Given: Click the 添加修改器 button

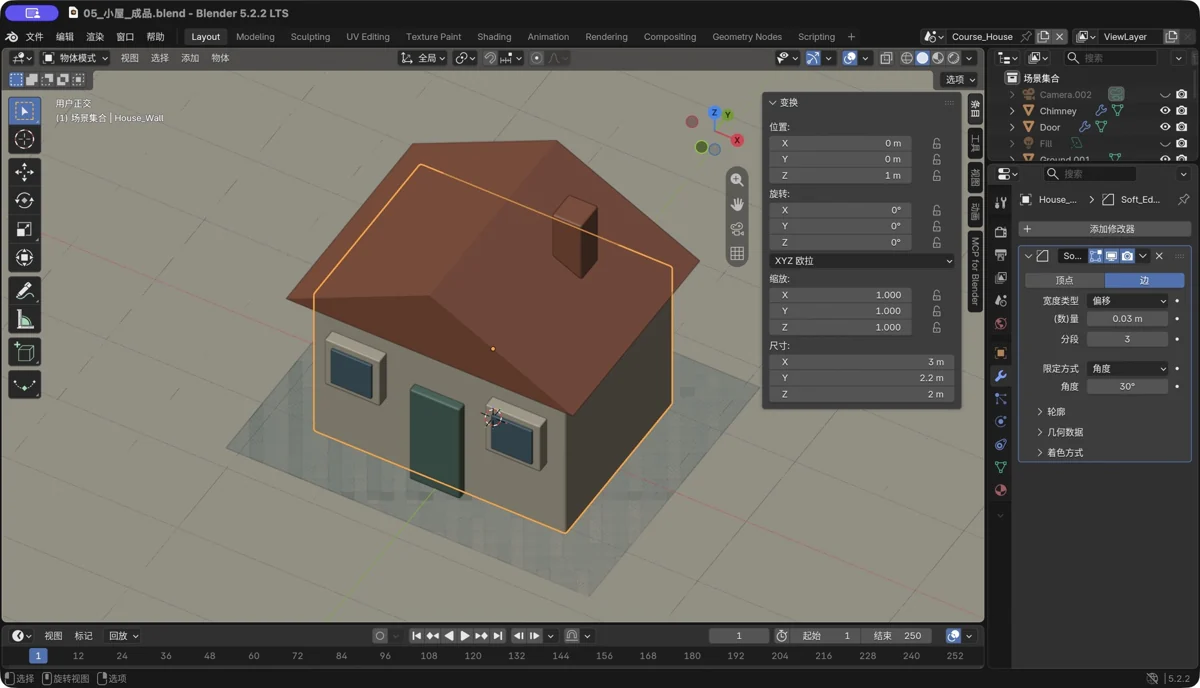Looking at the screenshot, I should [1104, 229].
